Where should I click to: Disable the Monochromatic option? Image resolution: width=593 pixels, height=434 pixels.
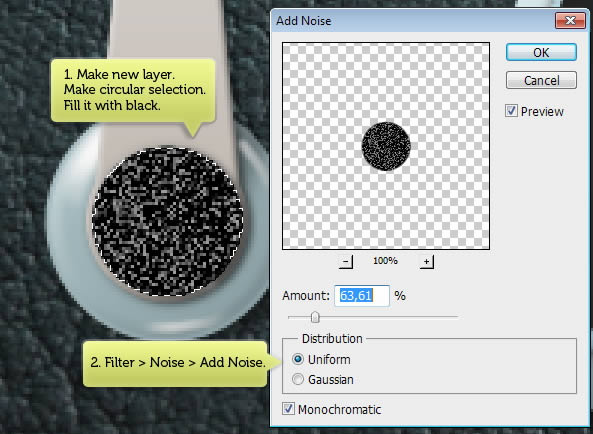point(288,409)
